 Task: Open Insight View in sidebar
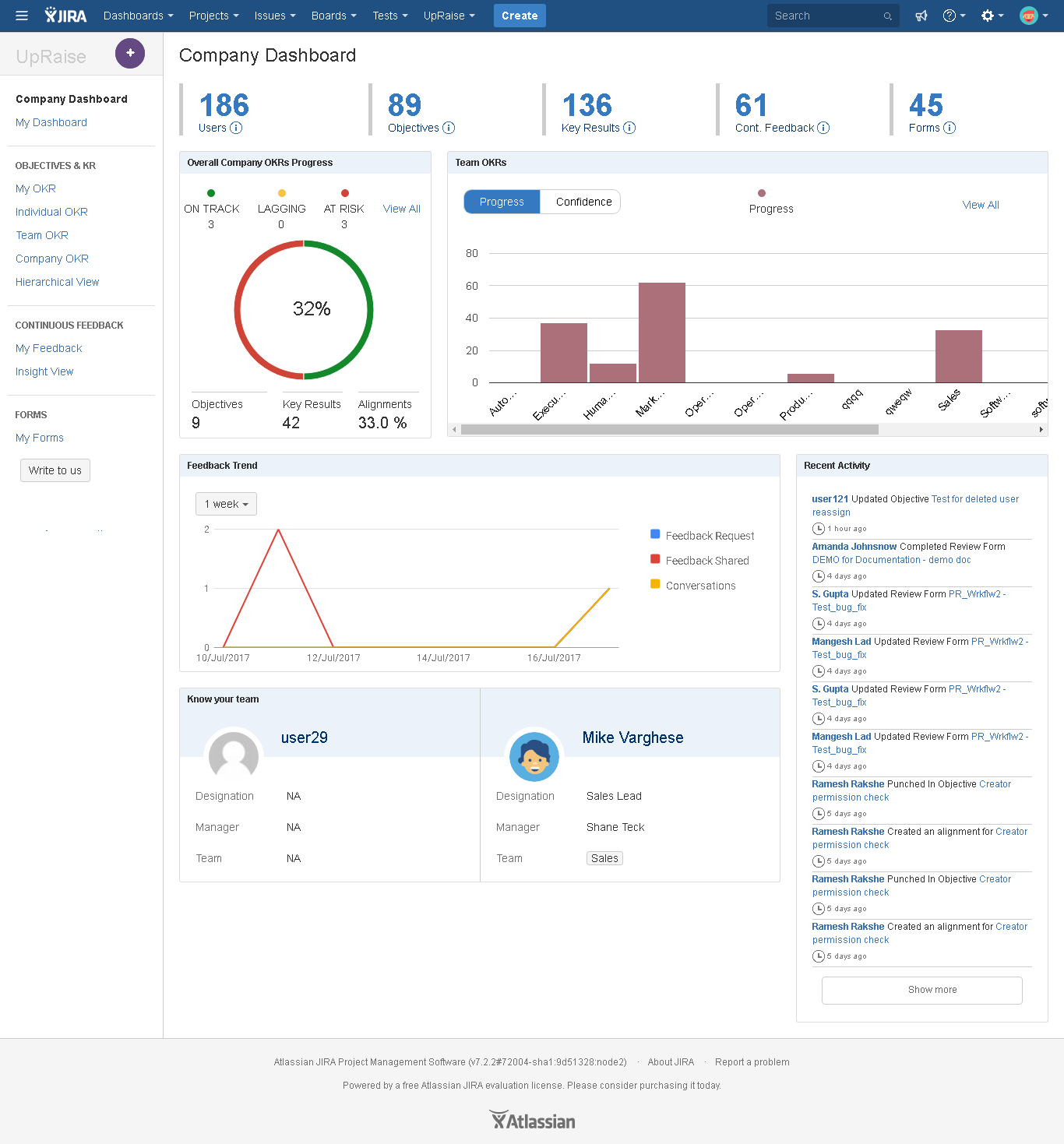click(x=44, y=371)
